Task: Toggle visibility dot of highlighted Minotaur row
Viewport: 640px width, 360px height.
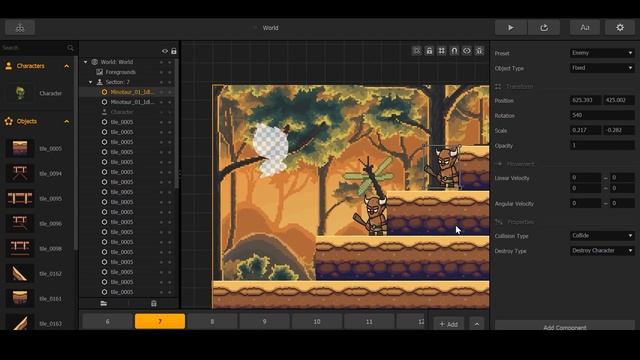Action: pos(162,92)
